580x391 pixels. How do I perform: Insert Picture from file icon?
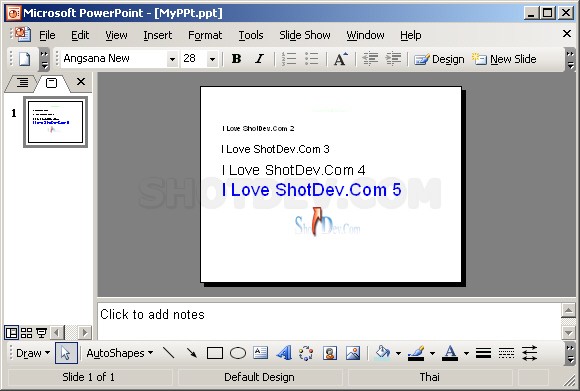tap(353, 353)
